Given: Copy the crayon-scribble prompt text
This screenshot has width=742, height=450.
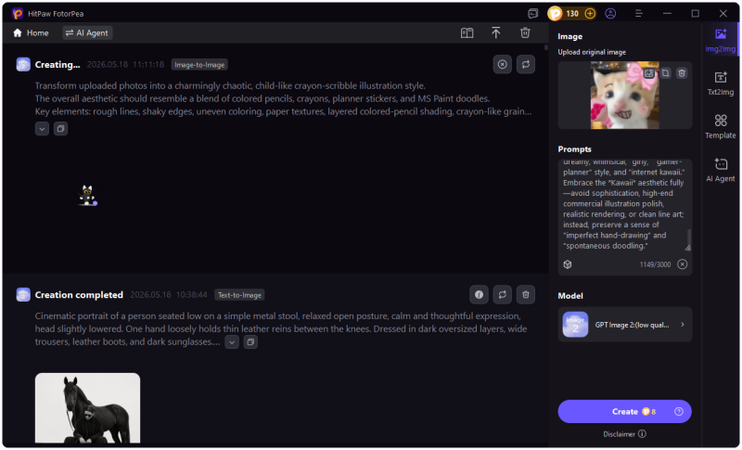Looking at the screenshot, I should click(61, 129).
